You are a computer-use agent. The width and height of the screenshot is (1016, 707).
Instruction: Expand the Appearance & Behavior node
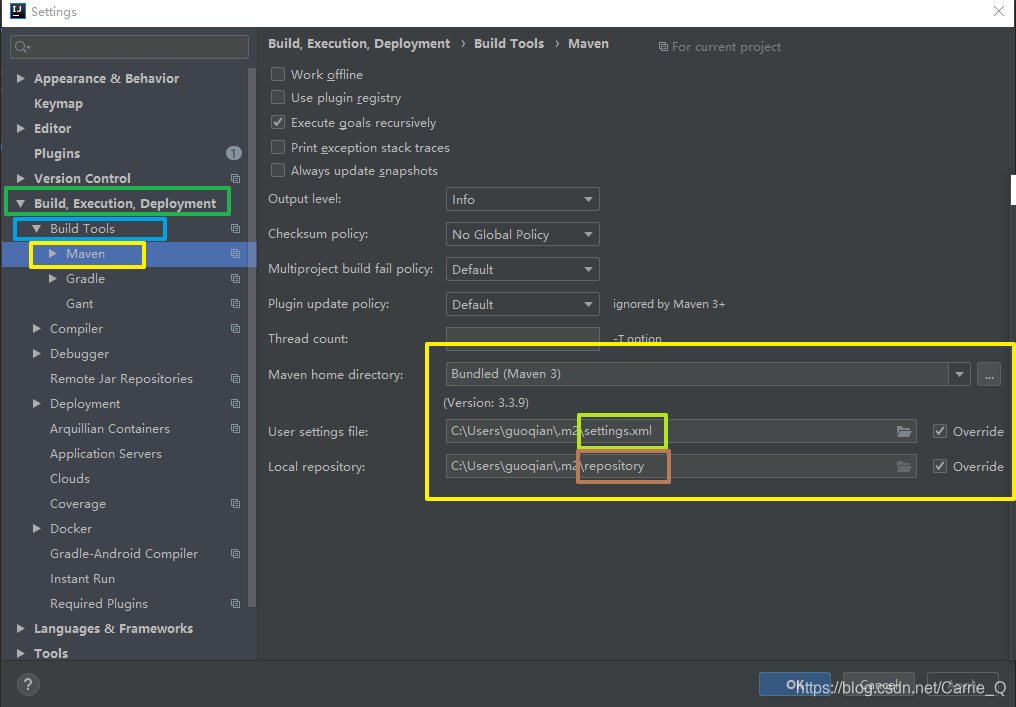(21, 78)
